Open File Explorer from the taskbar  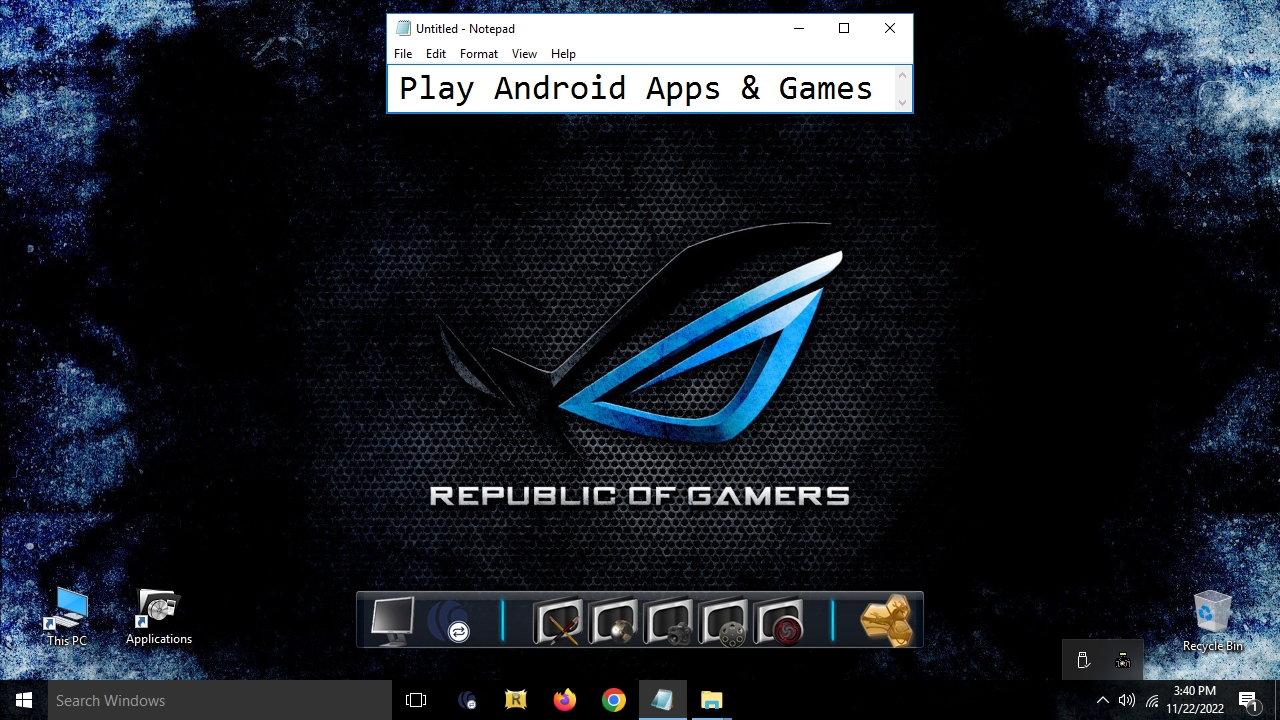click(711, 700)
